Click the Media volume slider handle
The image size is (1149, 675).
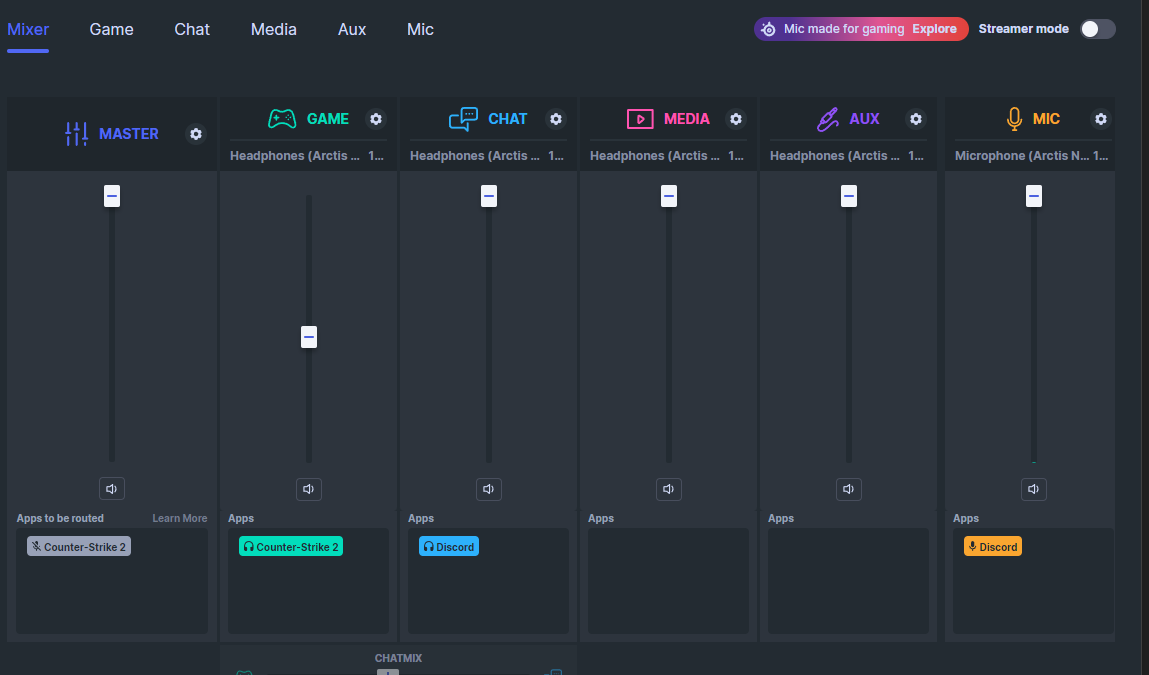coord(668,196)
